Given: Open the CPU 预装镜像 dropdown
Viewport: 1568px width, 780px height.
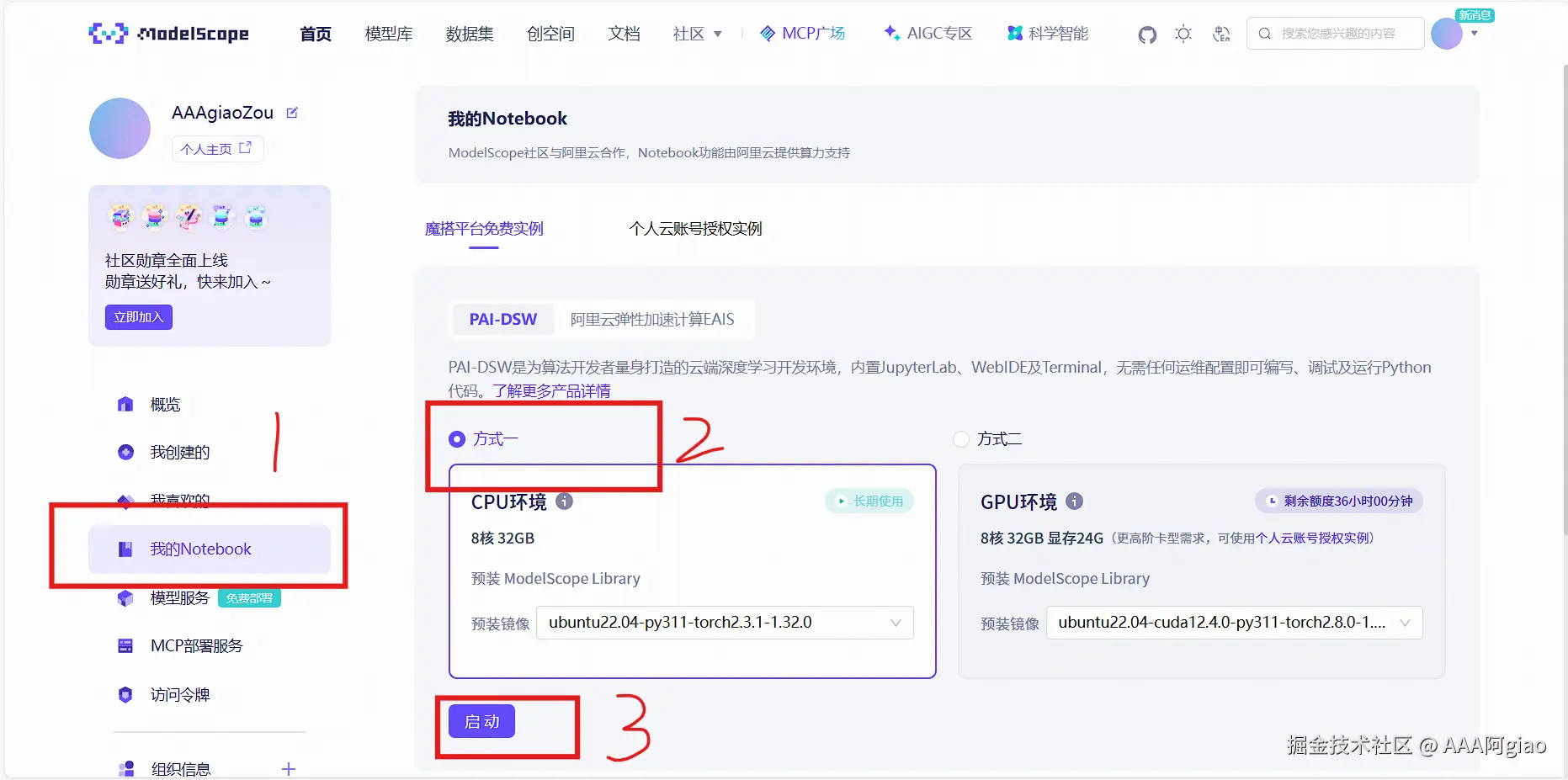Looking at the screenshot, I should (725, 623).
